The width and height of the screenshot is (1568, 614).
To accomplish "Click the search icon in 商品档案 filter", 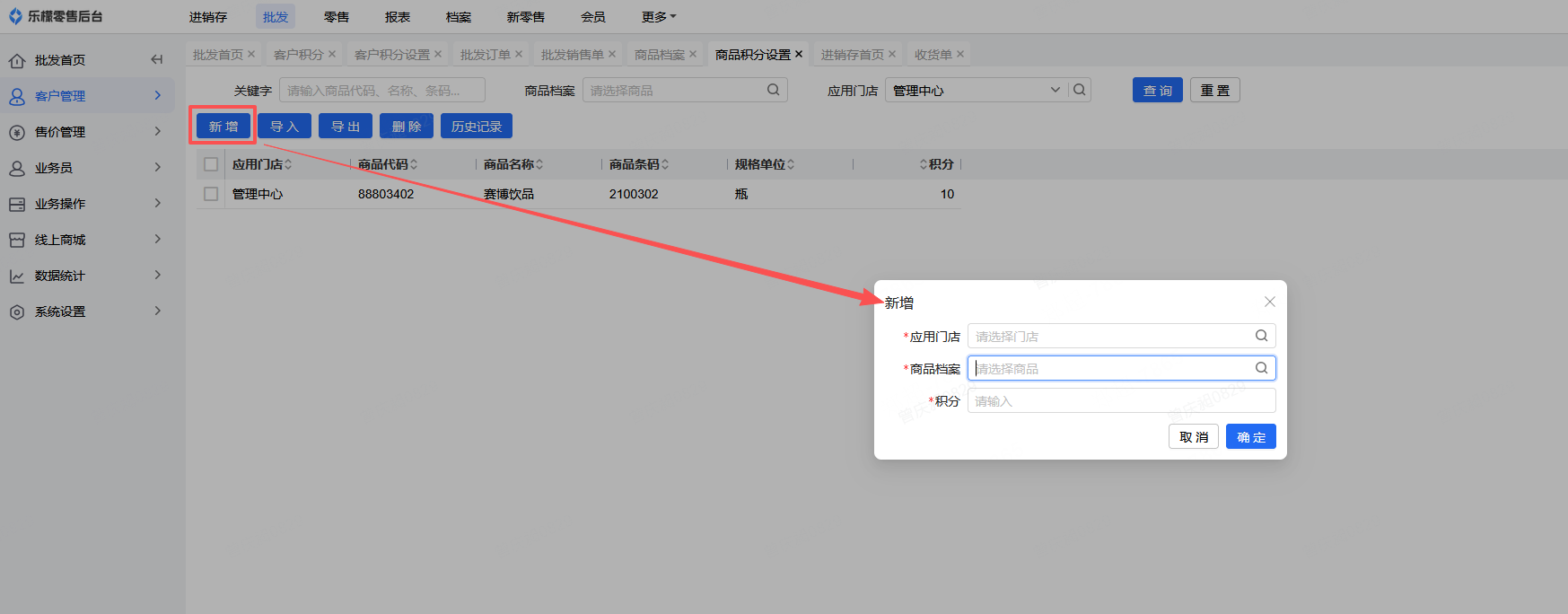I will click(x=773, y=90).
